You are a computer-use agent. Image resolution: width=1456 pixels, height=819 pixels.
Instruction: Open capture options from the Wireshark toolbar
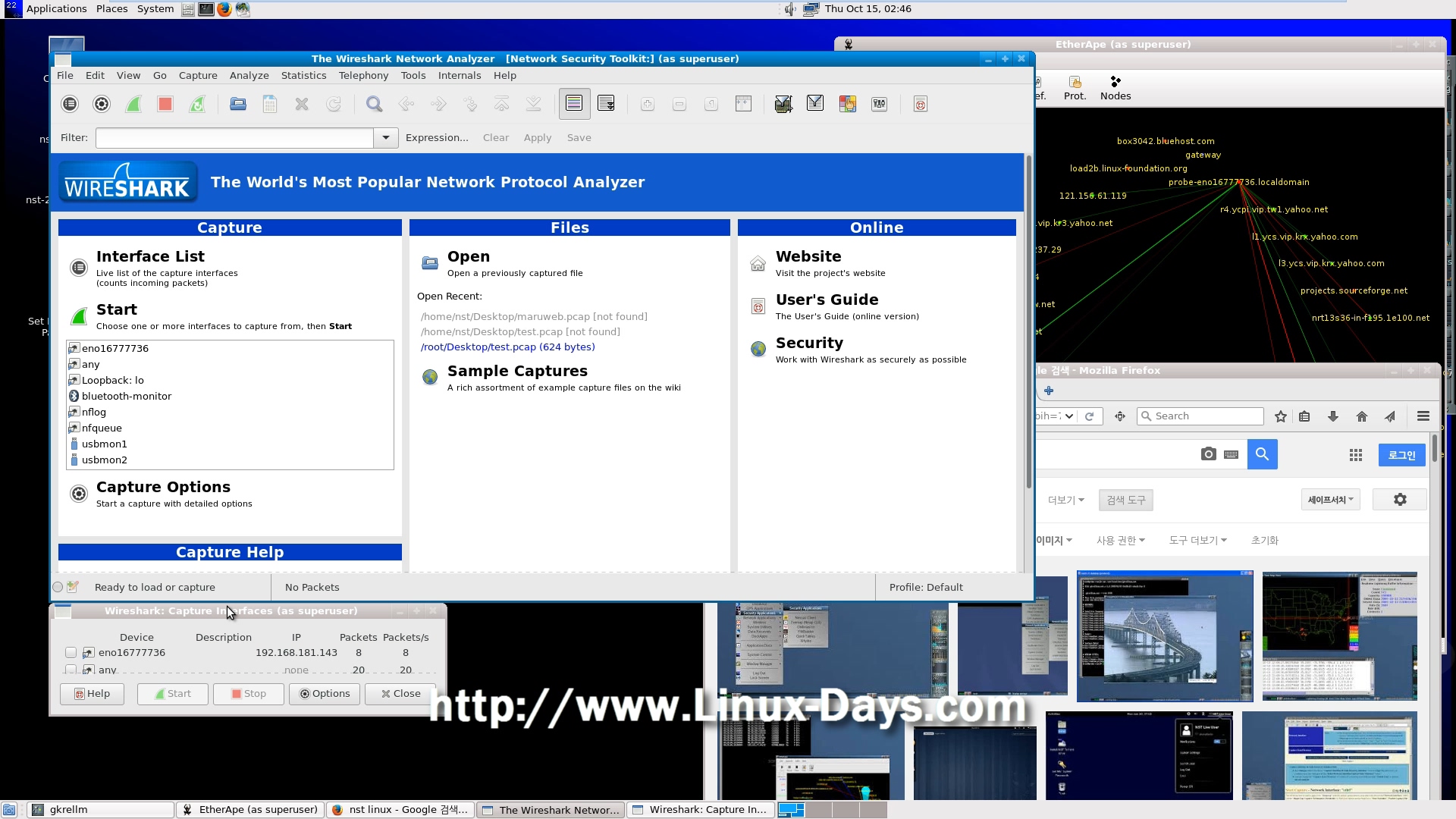click(102, 104)
